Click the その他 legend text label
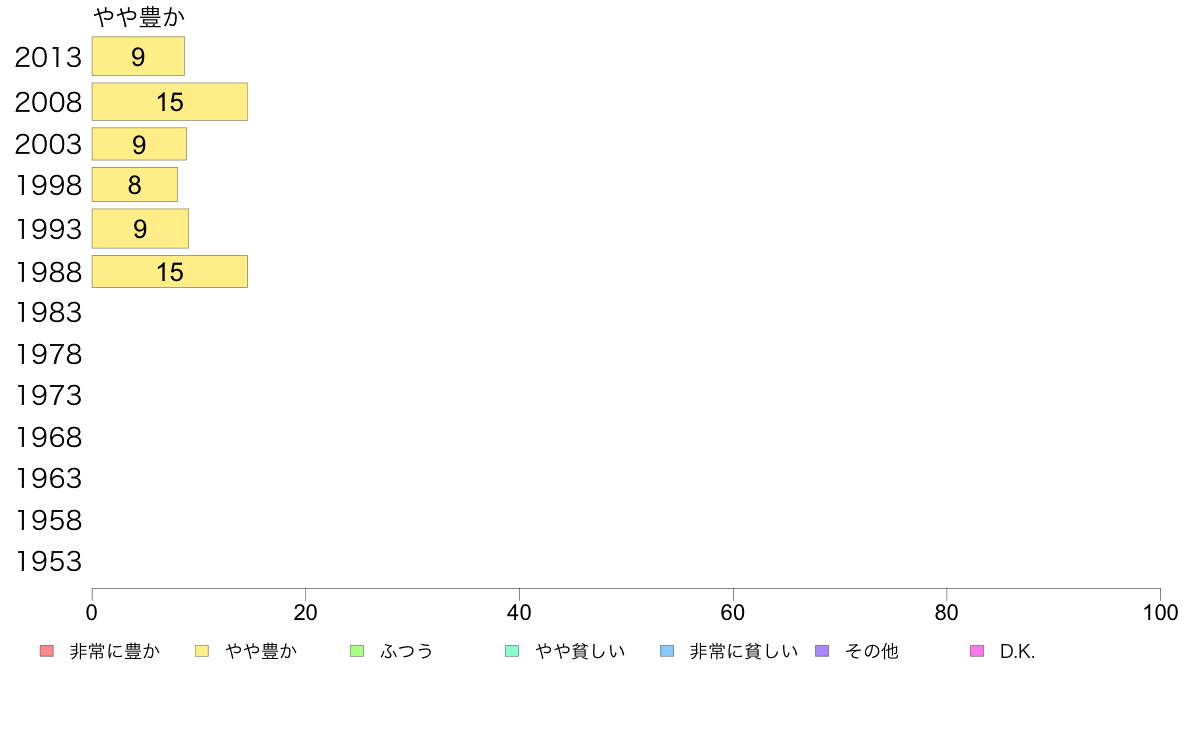The image size is (1188, 736). 872,651
